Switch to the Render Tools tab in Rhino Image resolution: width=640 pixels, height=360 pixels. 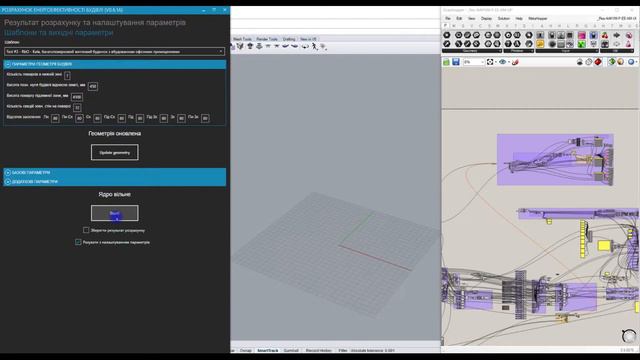267,39
